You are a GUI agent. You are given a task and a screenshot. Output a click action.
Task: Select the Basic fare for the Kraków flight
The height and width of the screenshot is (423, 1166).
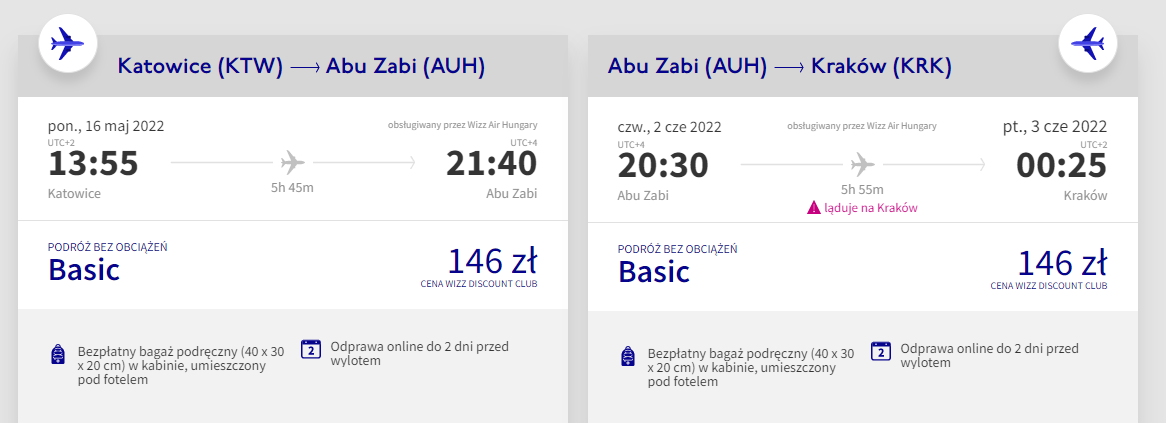654,270
